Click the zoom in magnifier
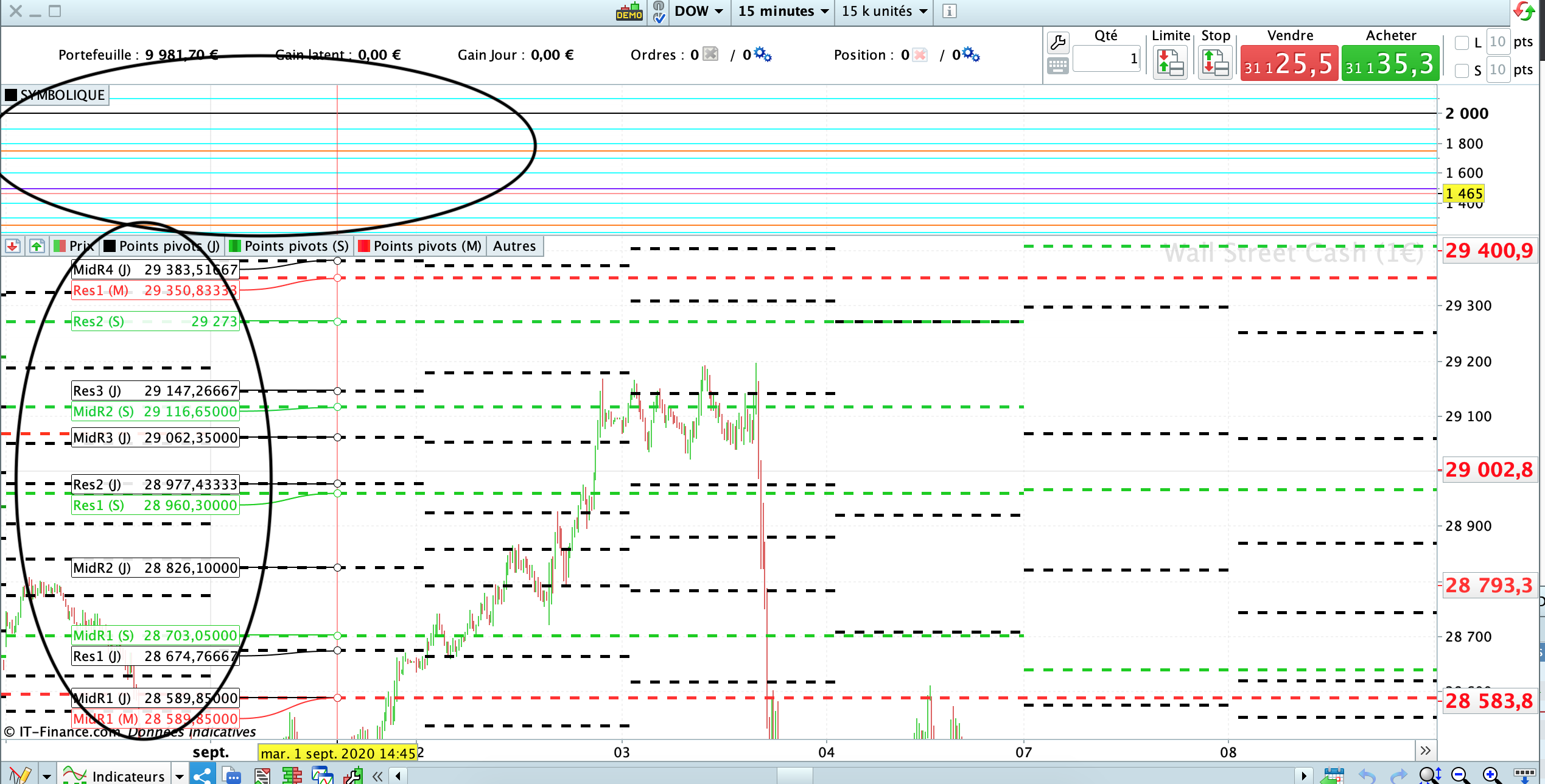 pyautogui.click(x=1491, y=775)
